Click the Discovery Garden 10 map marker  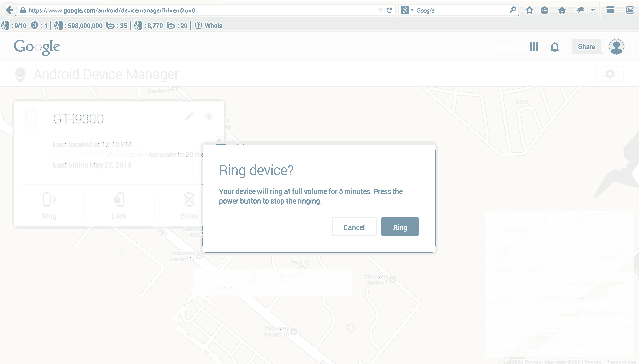pos(293,331)
